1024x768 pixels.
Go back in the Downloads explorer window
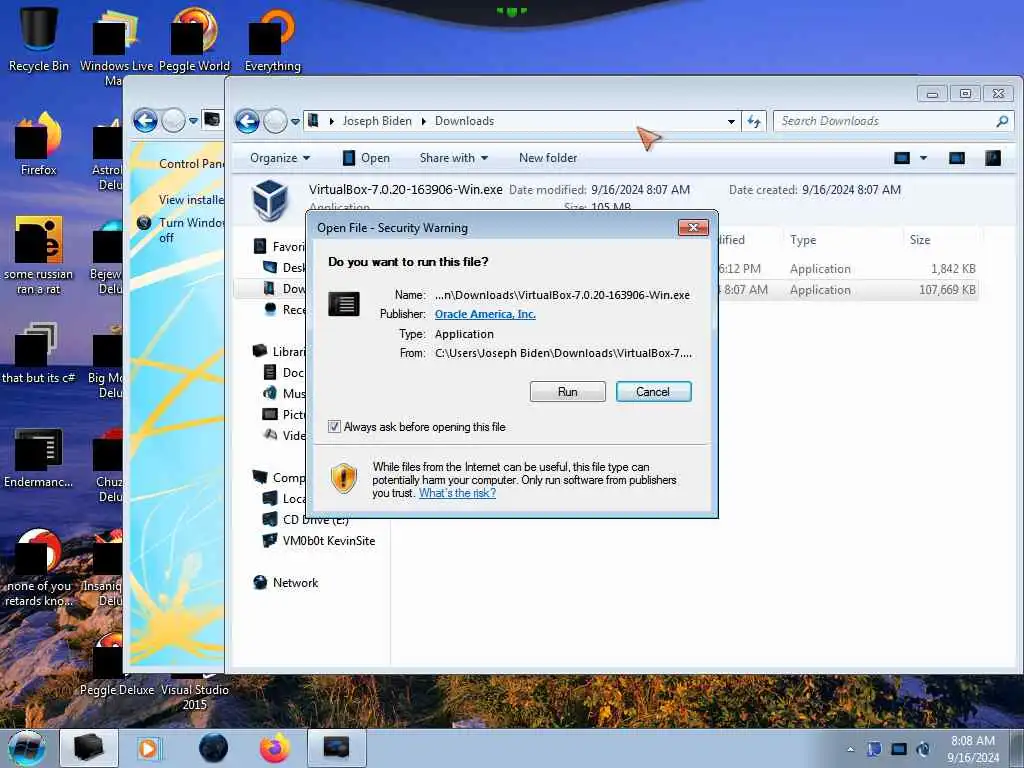pyautogui.click(x=248, y=121)
